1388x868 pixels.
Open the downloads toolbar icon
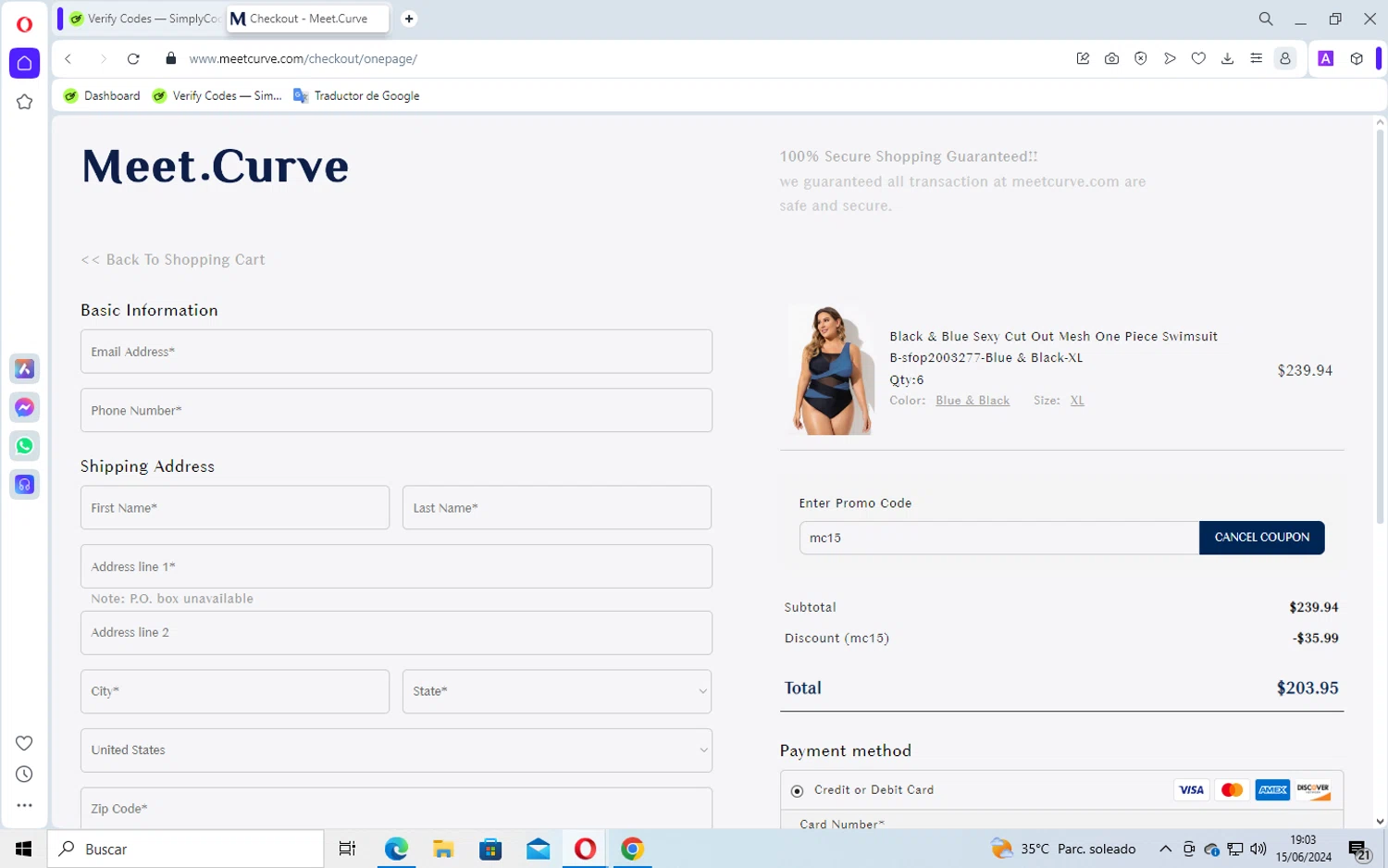pyautogui.click(x=1227, y=58)
